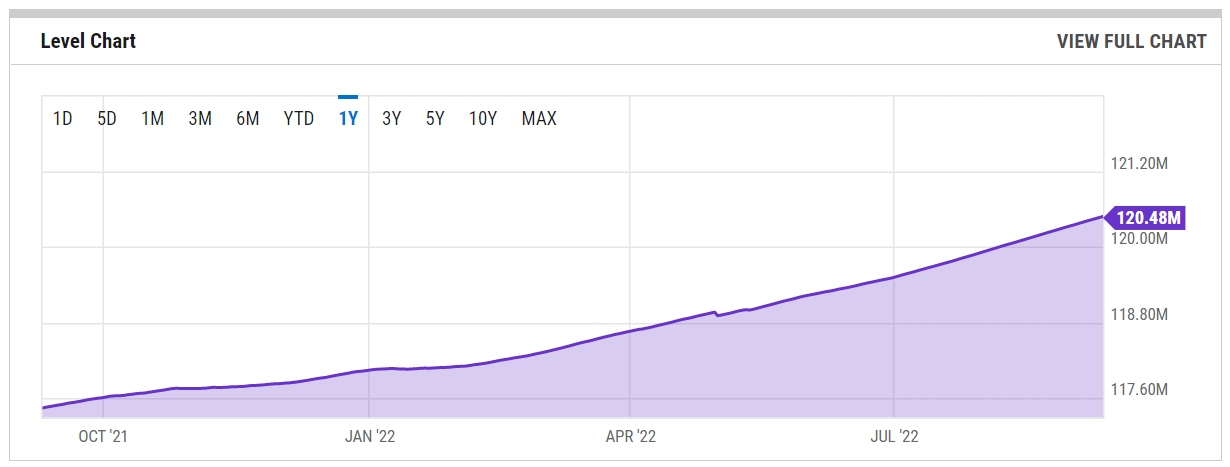Click the 121.20M axis label
Viewport: 1230px width, 467px height.
click(1140, 164)
